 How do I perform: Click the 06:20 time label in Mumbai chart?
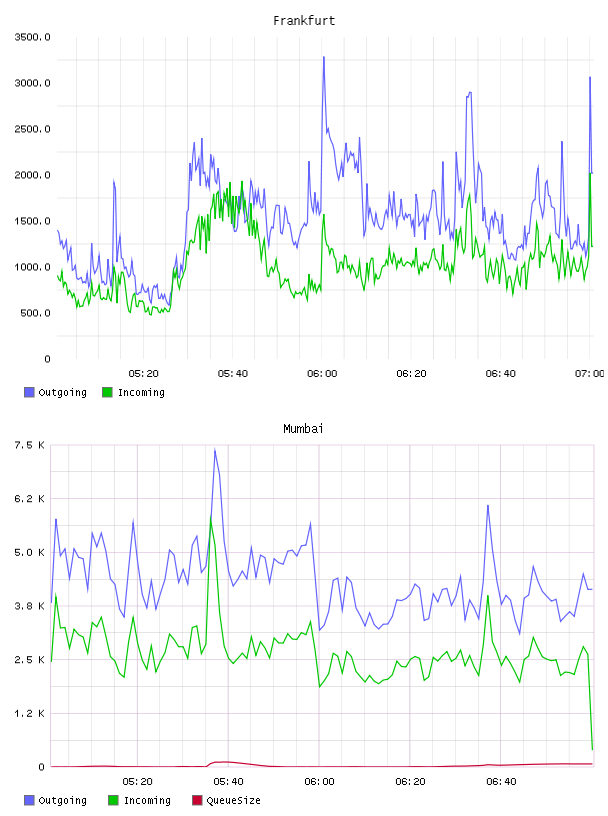click(410, 782)
